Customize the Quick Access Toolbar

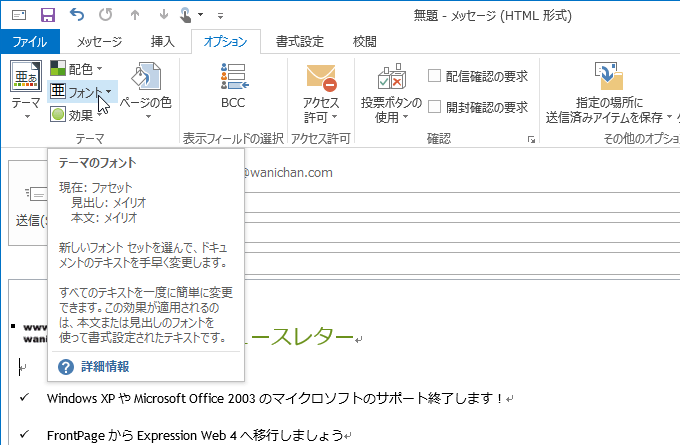tap(220, 16)
